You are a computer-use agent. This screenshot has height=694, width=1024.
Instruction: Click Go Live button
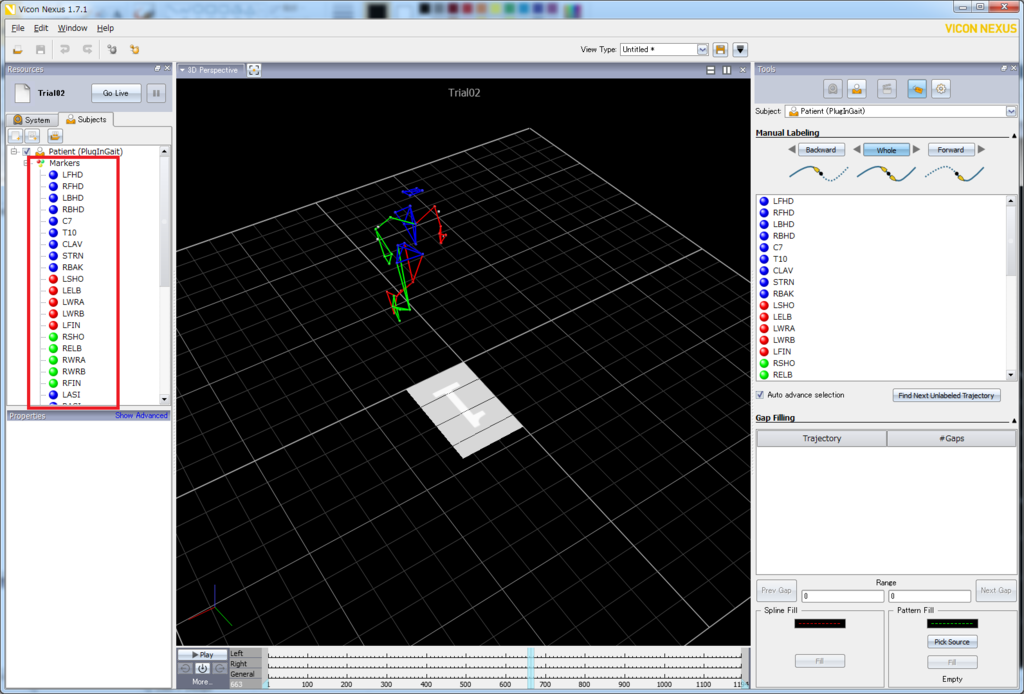[x=116, y=93]
